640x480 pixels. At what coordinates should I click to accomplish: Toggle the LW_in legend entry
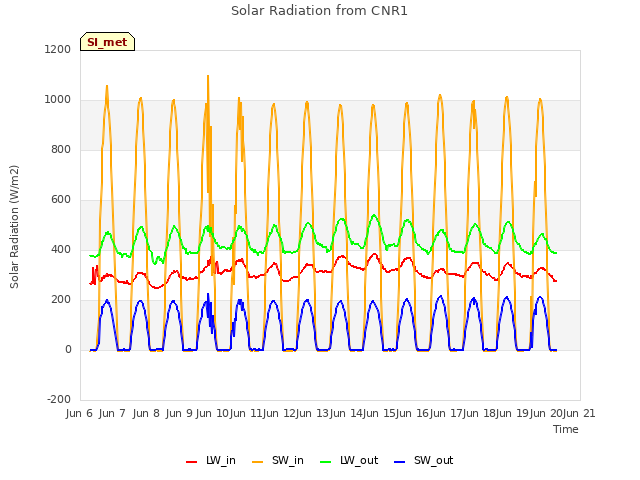(x=211, y=460)
